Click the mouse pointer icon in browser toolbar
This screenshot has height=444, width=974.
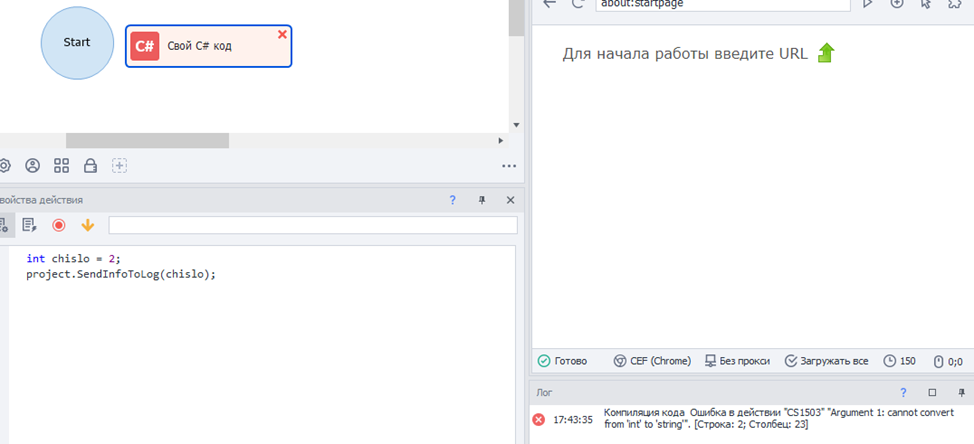pyautogui.click(x=926, y=3)
